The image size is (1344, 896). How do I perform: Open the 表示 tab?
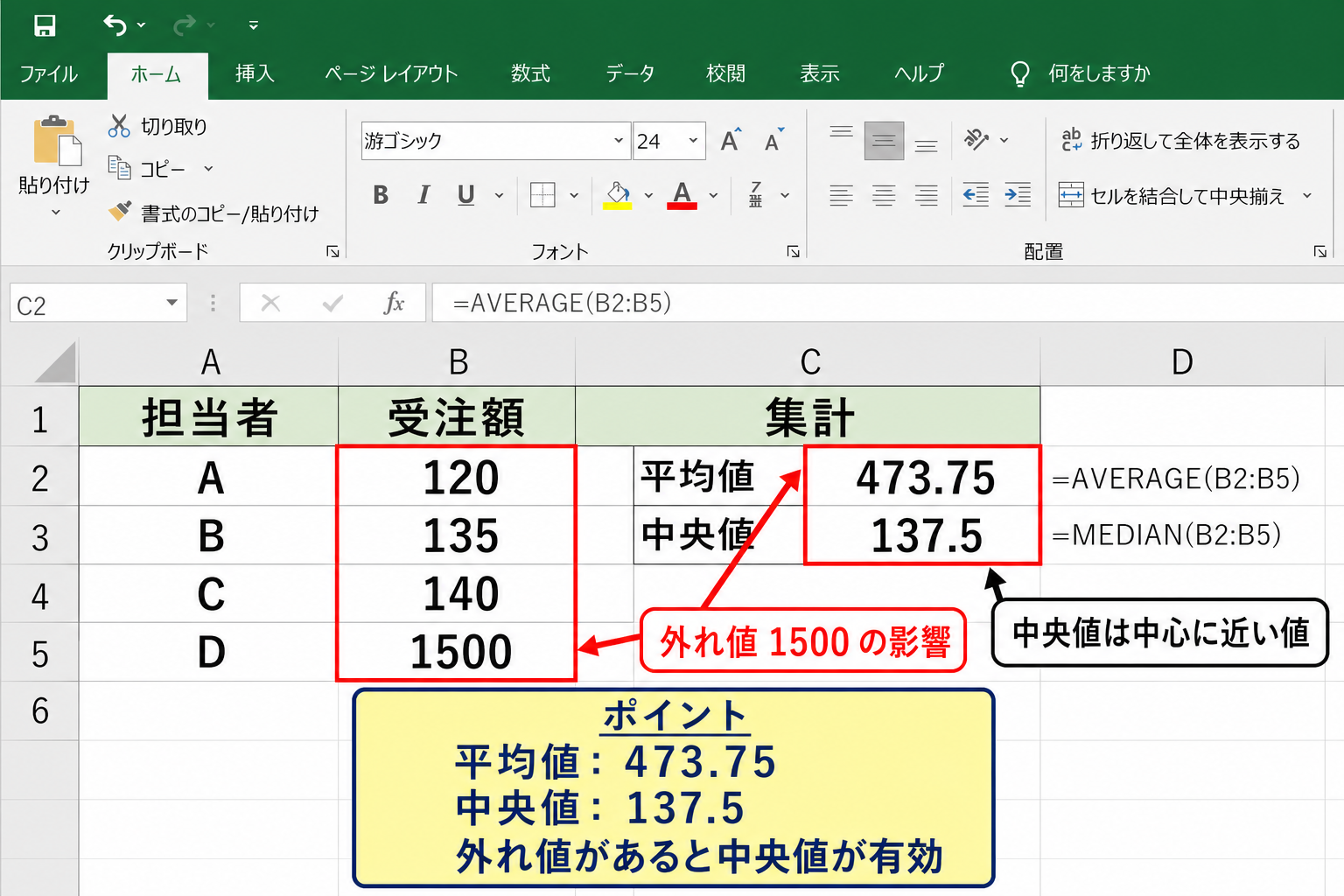tap(819, 74)
